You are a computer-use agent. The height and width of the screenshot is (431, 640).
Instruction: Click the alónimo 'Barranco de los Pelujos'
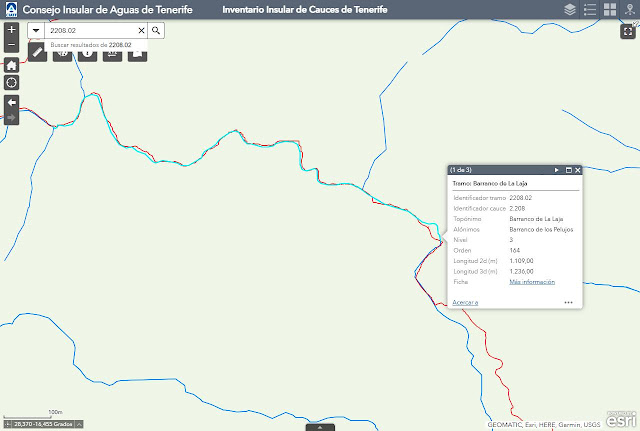[541, 229]
